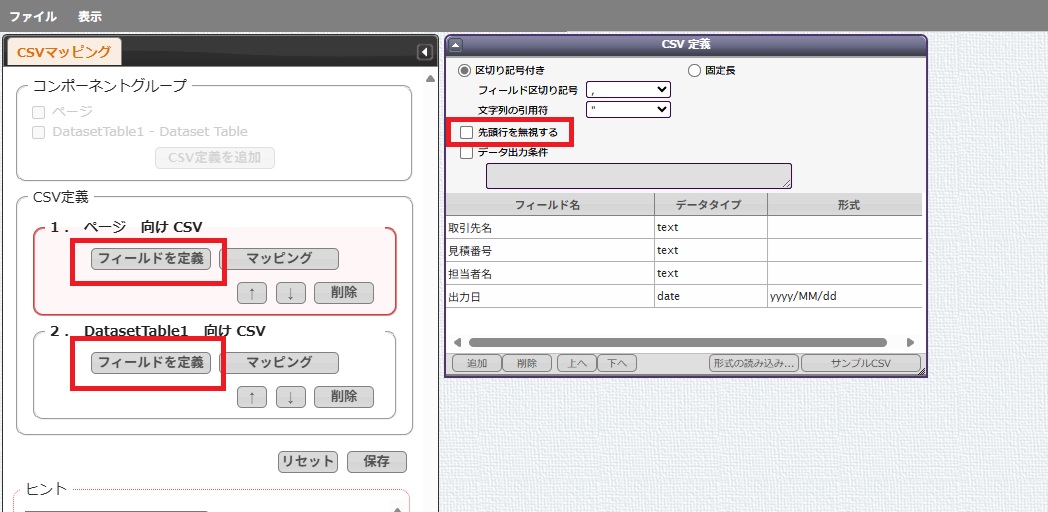Image resolution: width=1048 pixels, height=512 pixels.
Task: Toggle the データ出力条件 checkbox
Action: [x=466, y=153]
